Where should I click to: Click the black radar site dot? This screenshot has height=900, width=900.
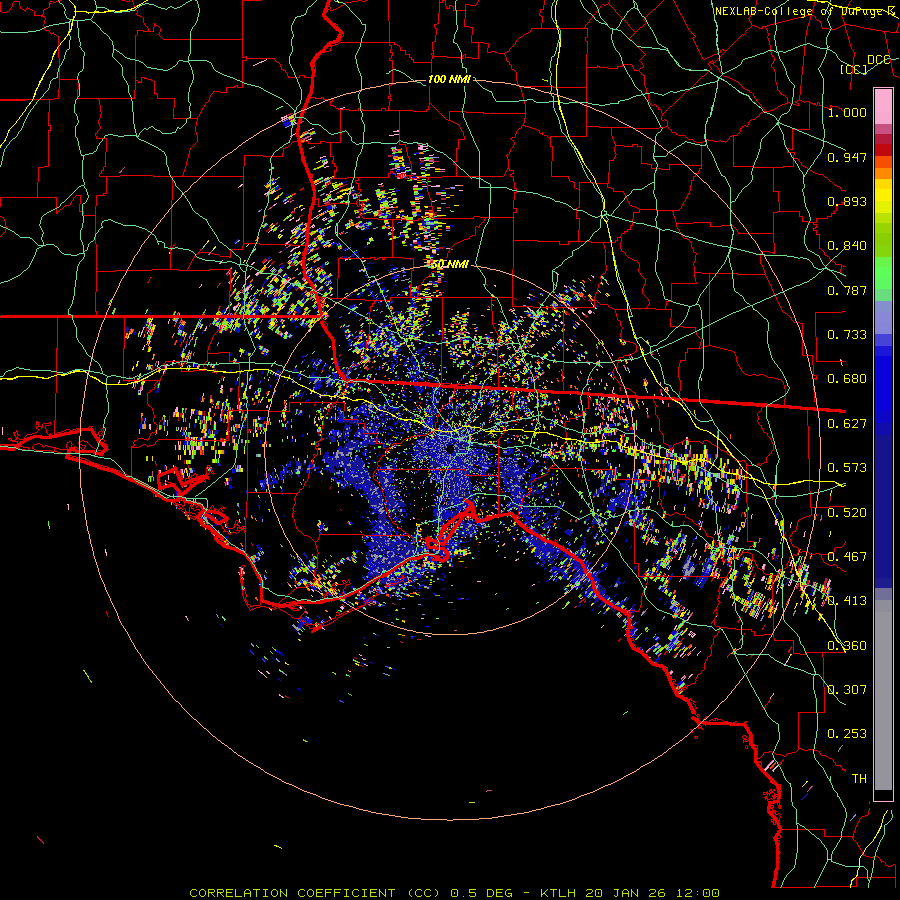point(451,448)
